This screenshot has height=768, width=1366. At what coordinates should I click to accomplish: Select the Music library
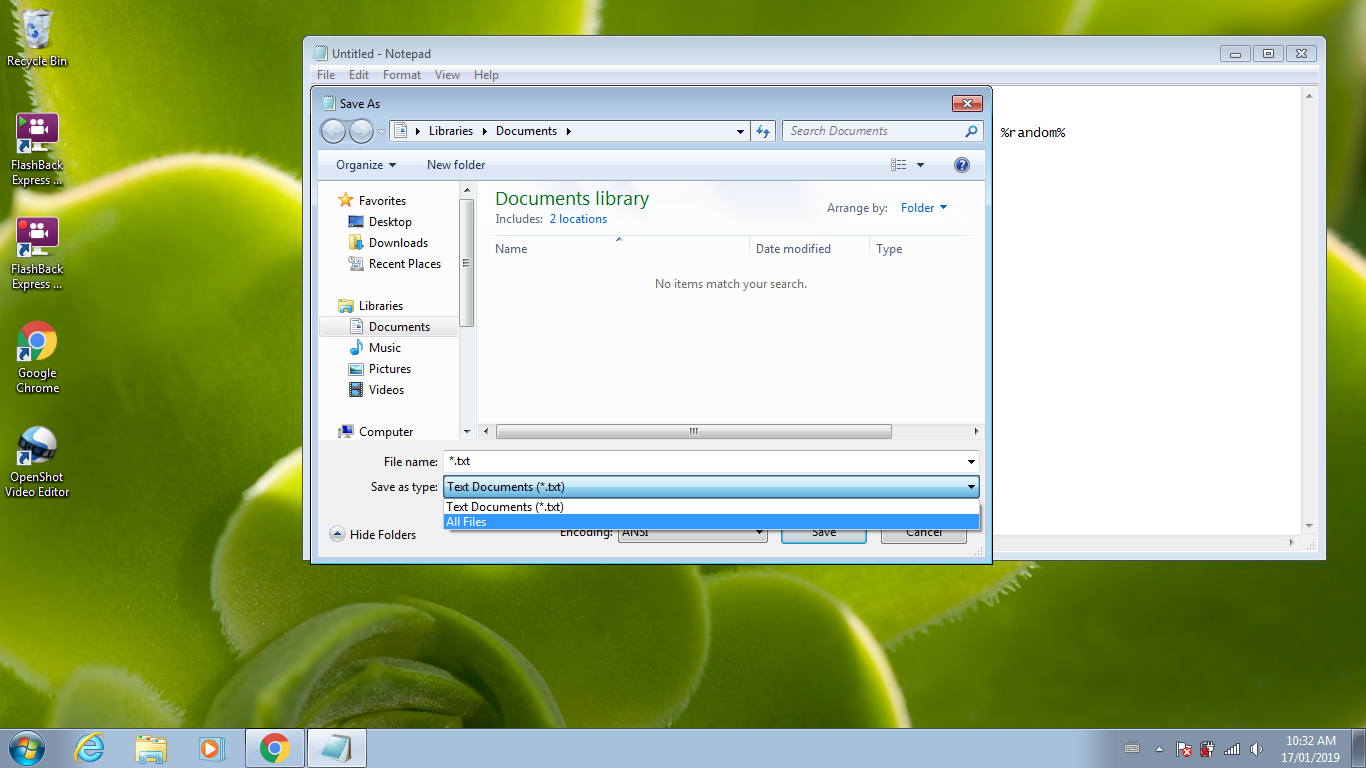pyautogui.click(x=384, y=348)
